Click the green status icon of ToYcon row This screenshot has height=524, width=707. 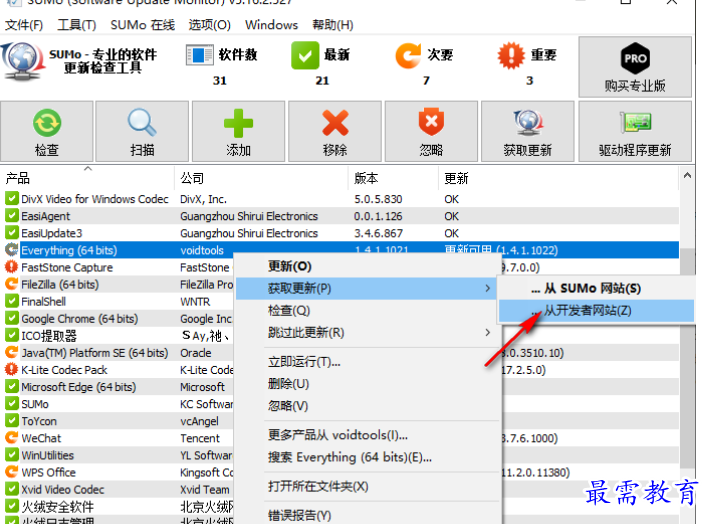[x=12, y=421]
